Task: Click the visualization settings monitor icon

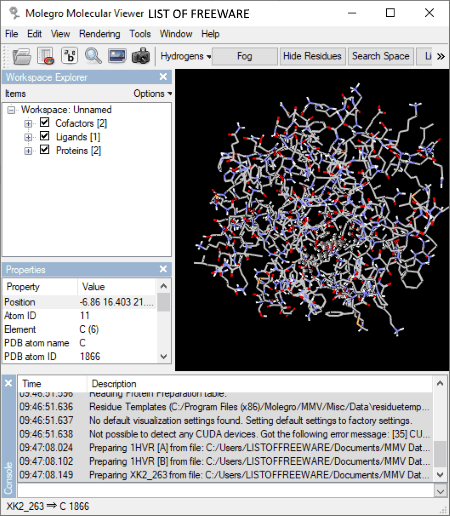Action: tap(117, 56)
